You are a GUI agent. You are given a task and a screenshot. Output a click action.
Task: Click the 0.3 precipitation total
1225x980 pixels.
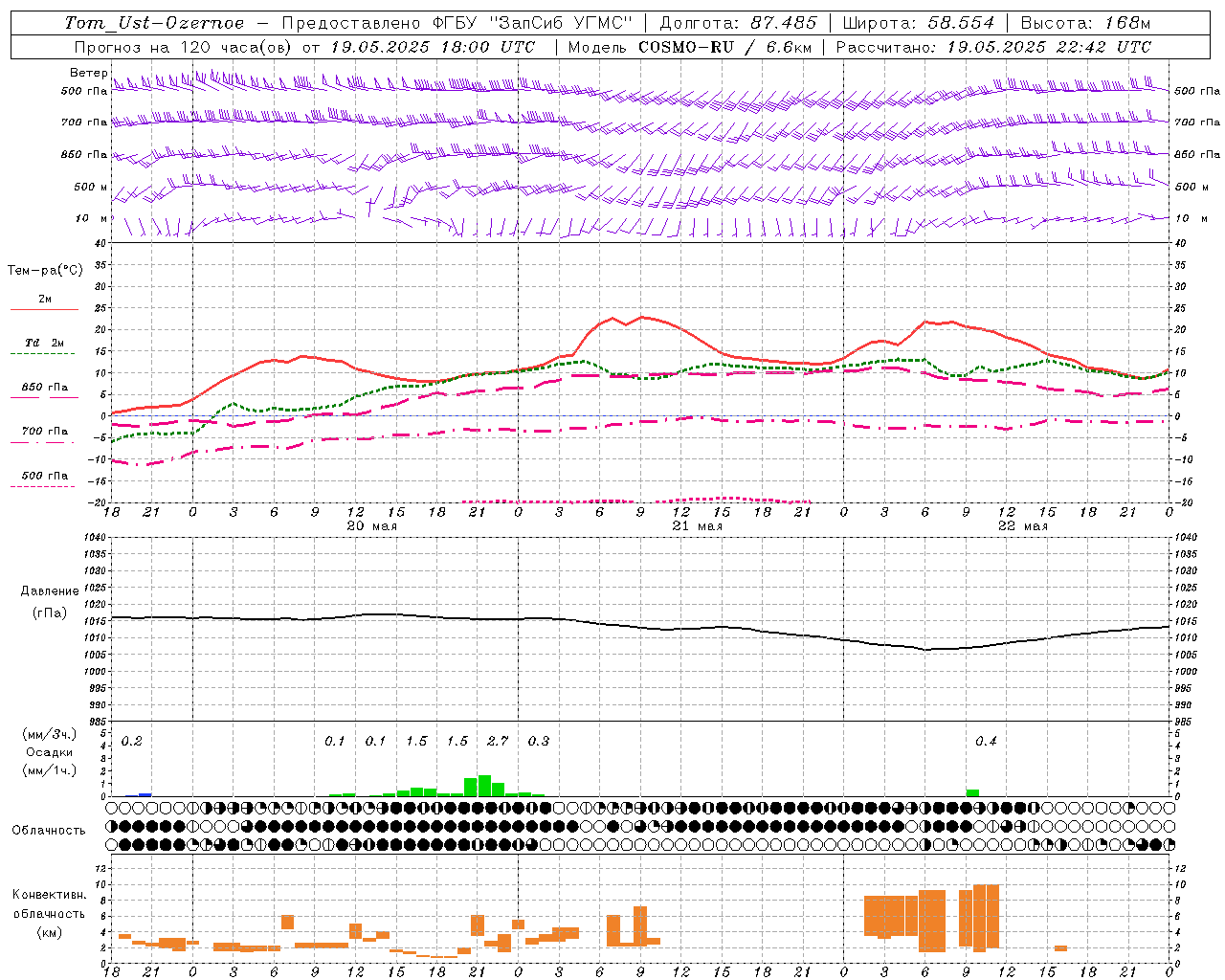[x=538, y=742]
